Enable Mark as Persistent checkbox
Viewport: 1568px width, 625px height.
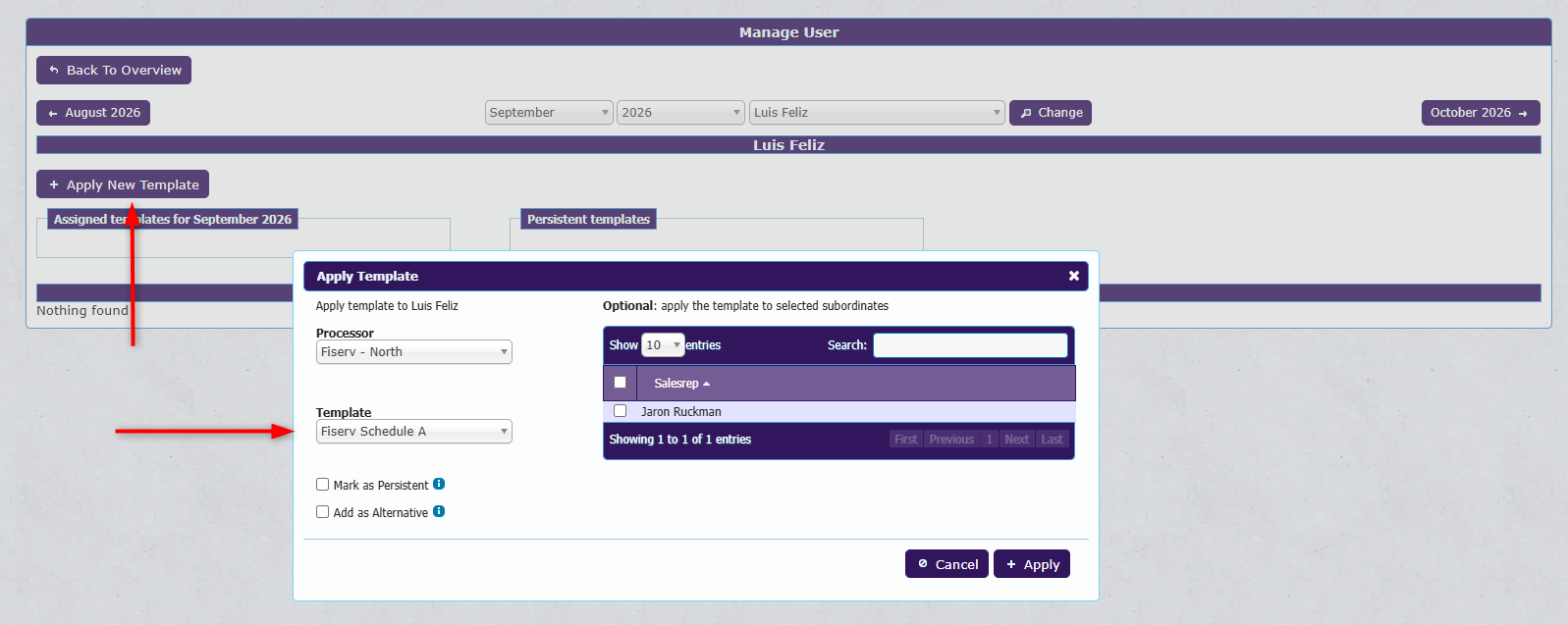pyautogui.click(x=322, y=485)
